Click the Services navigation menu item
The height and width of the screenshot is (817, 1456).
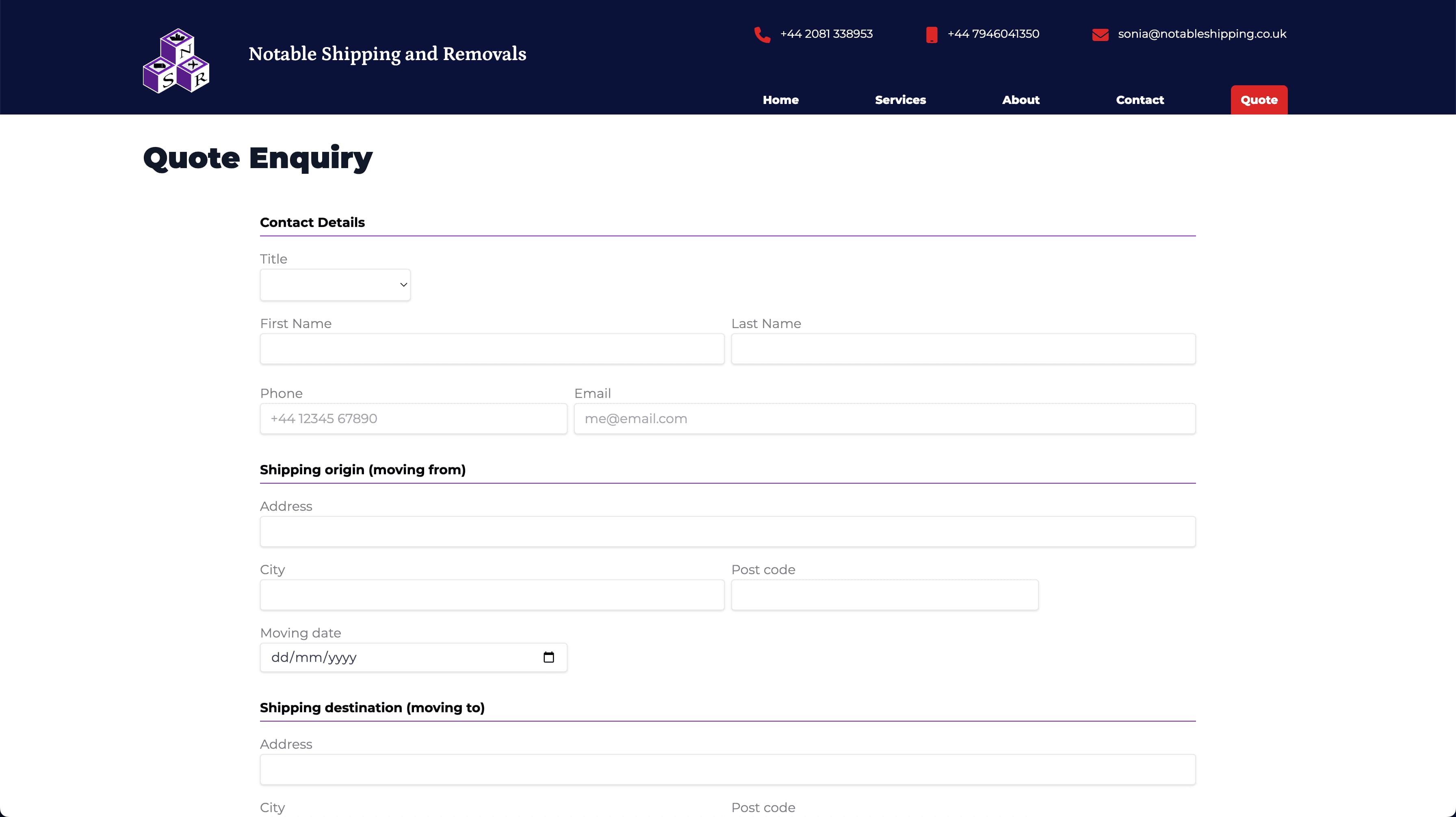click(899, 99)
